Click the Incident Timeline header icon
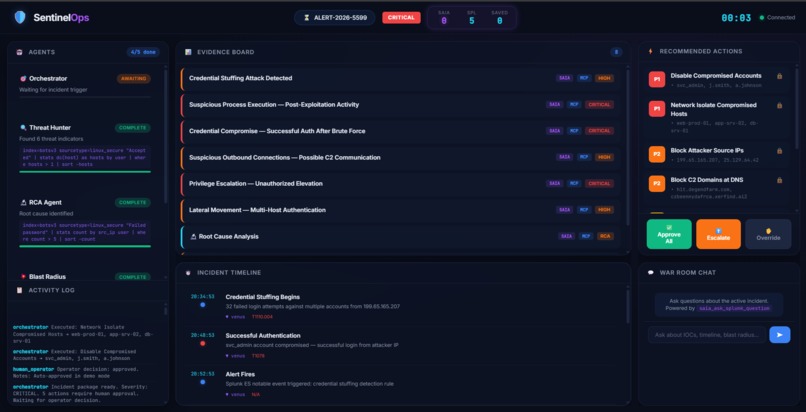 click(188, 272)
